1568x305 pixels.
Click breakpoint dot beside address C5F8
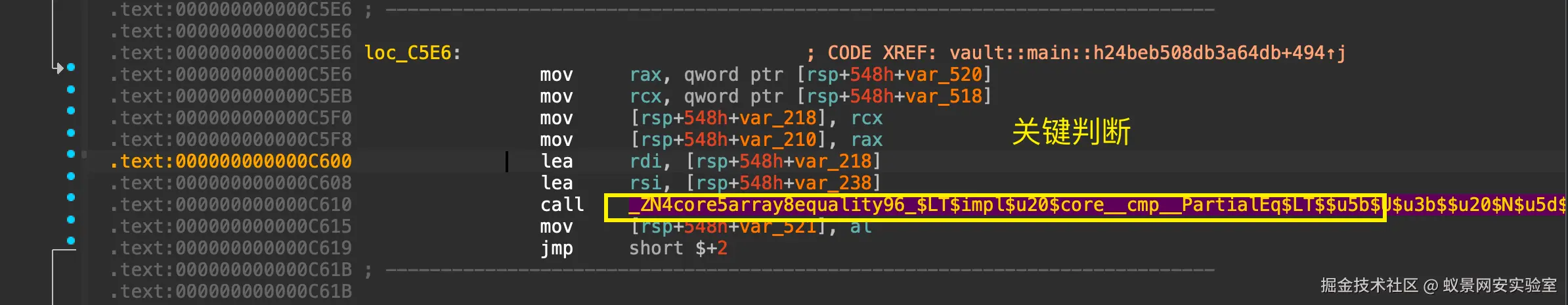[71, 133]
